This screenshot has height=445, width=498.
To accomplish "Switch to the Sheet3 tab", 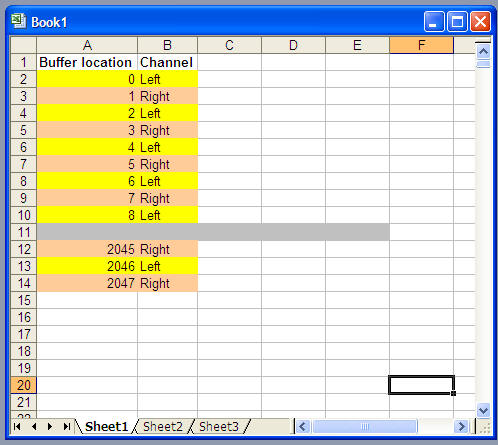I will click(x=219, y=427).
